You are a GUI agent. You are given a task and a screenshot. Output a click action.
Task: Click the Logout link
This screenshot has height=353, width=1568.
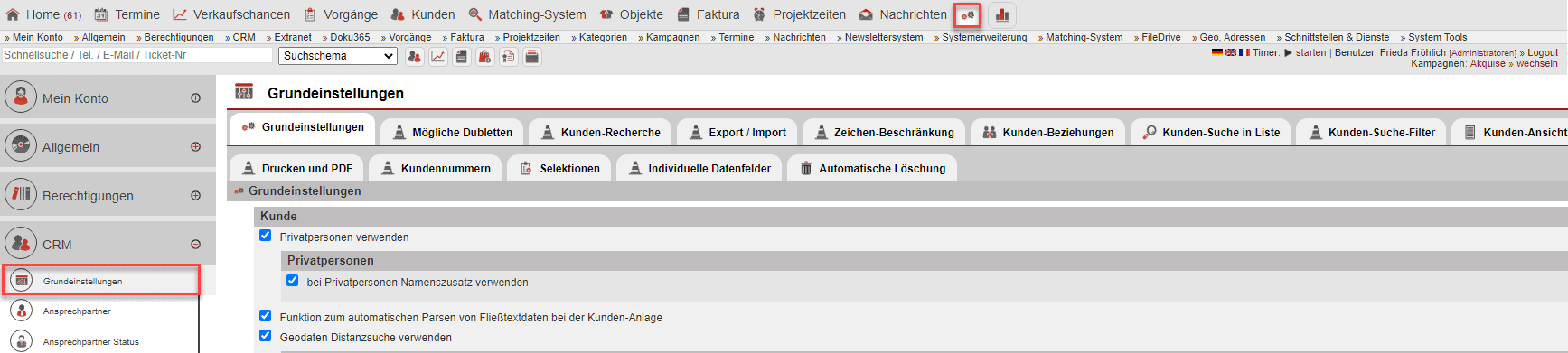pyautogui.click(x=1543, y=53)
